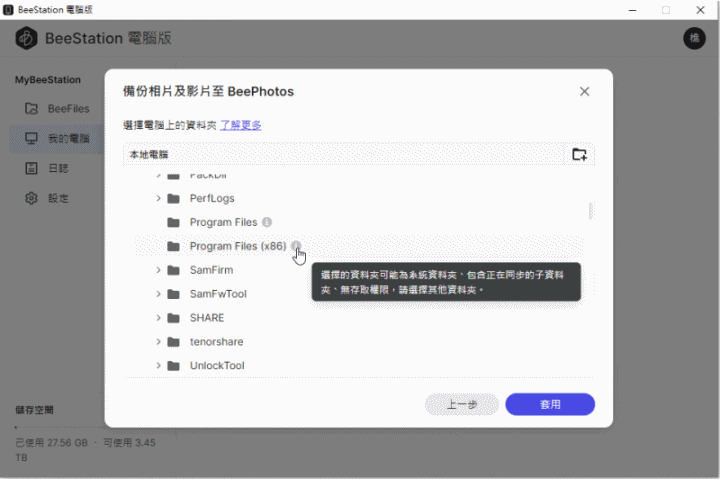The width and height of the screenshot is (720, 479).
Task: Select the UnlockTool folder name
Action: click(217, 366)
